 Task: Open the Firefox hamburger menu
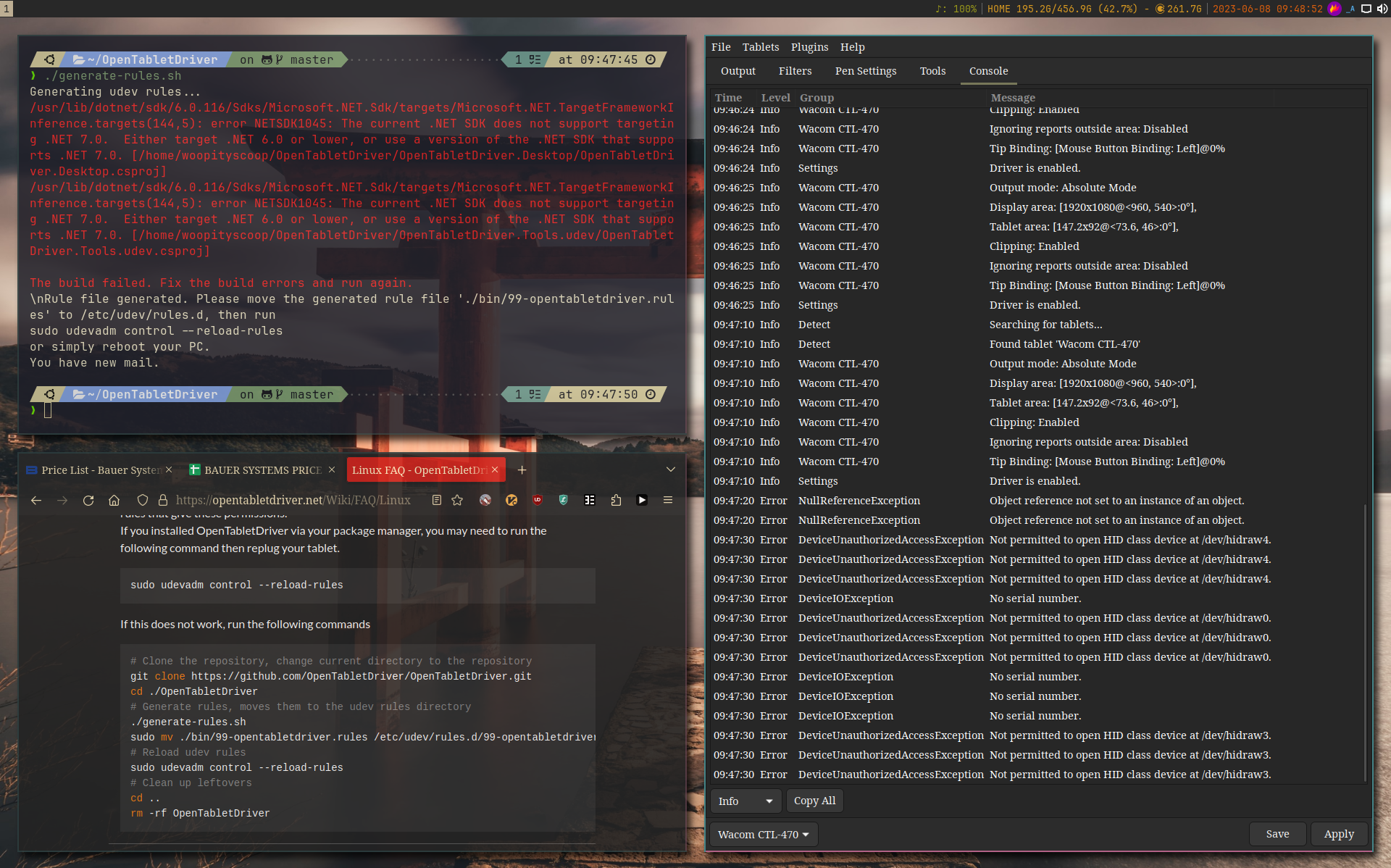668,500
